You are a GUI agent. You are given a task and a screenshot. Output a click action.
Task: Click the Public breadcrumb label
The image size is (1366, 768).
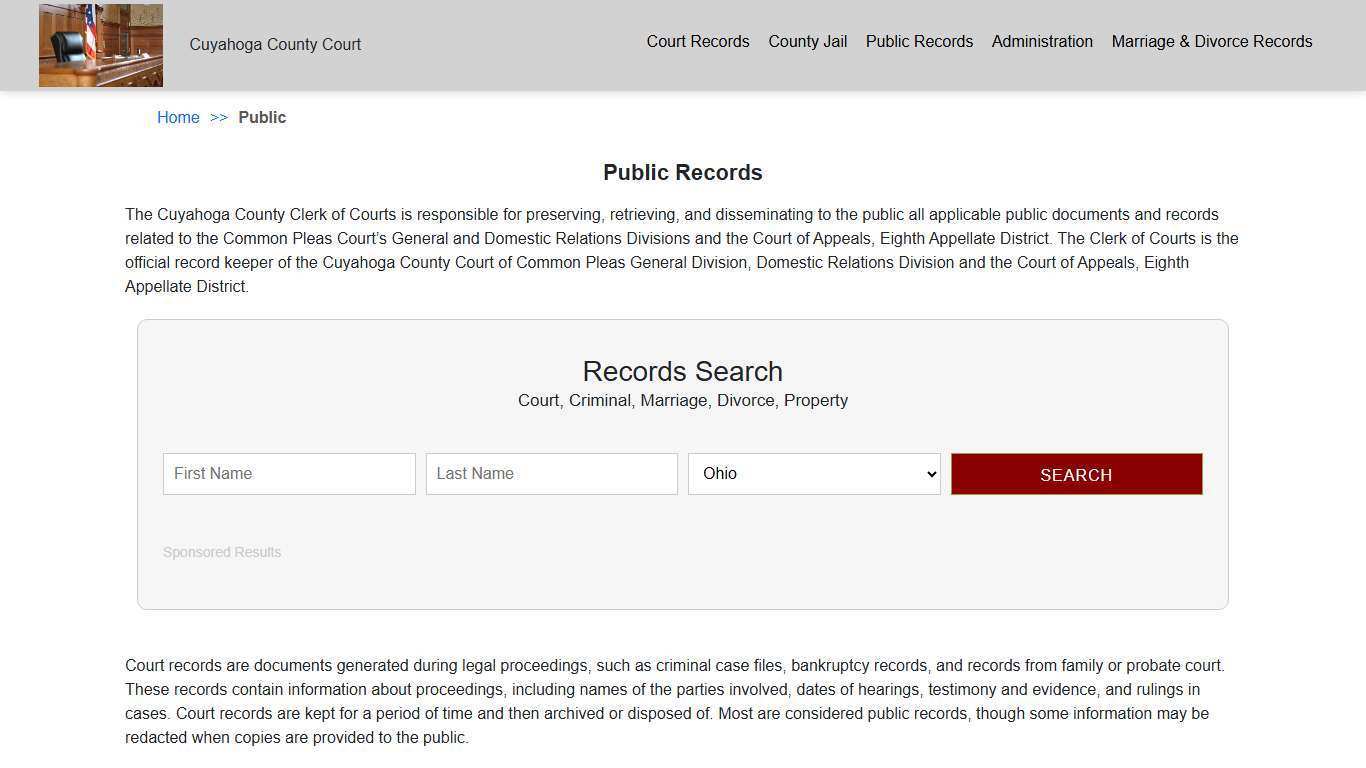(262, 117)
